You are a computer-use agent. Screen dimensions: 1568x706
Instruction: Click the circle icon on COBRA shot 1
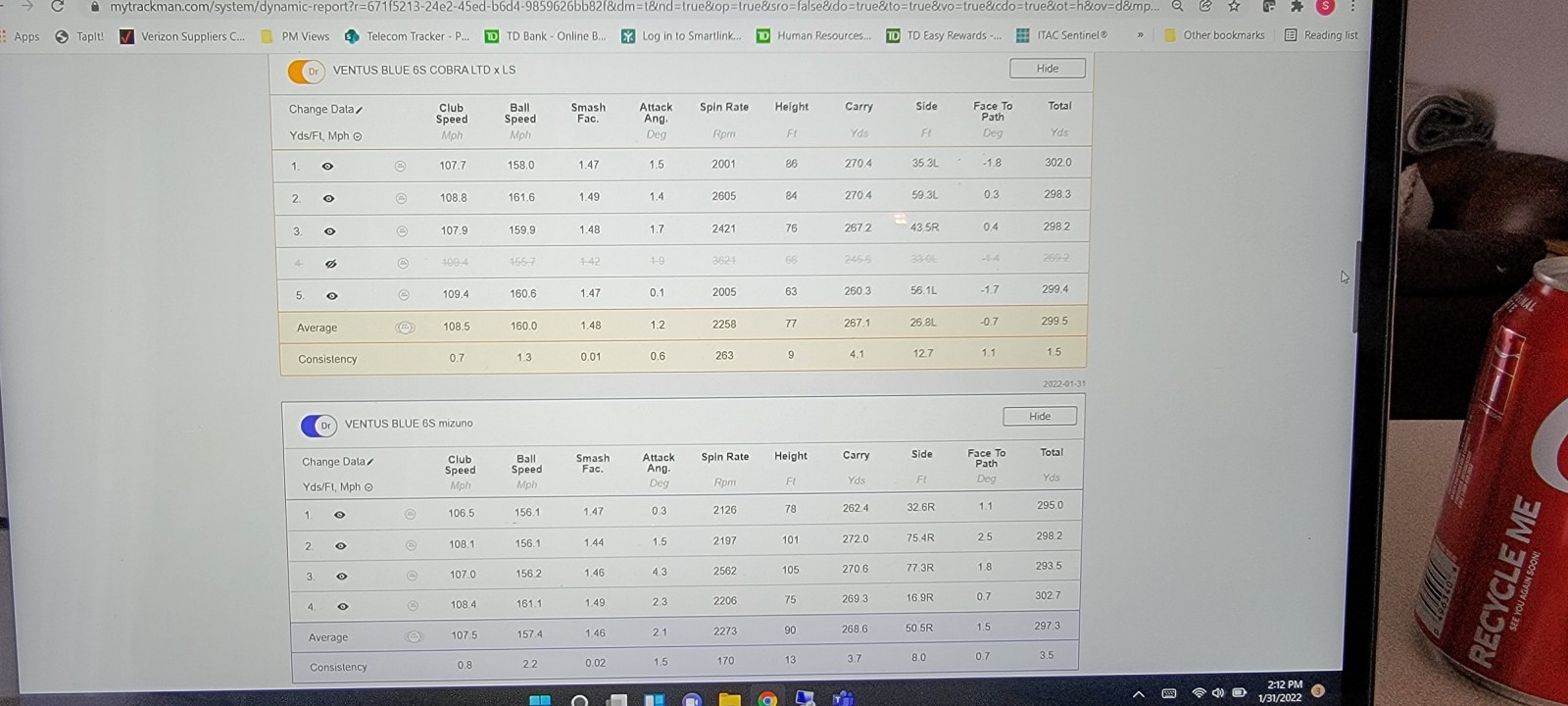pyautogui.click(x=400, y=167)
